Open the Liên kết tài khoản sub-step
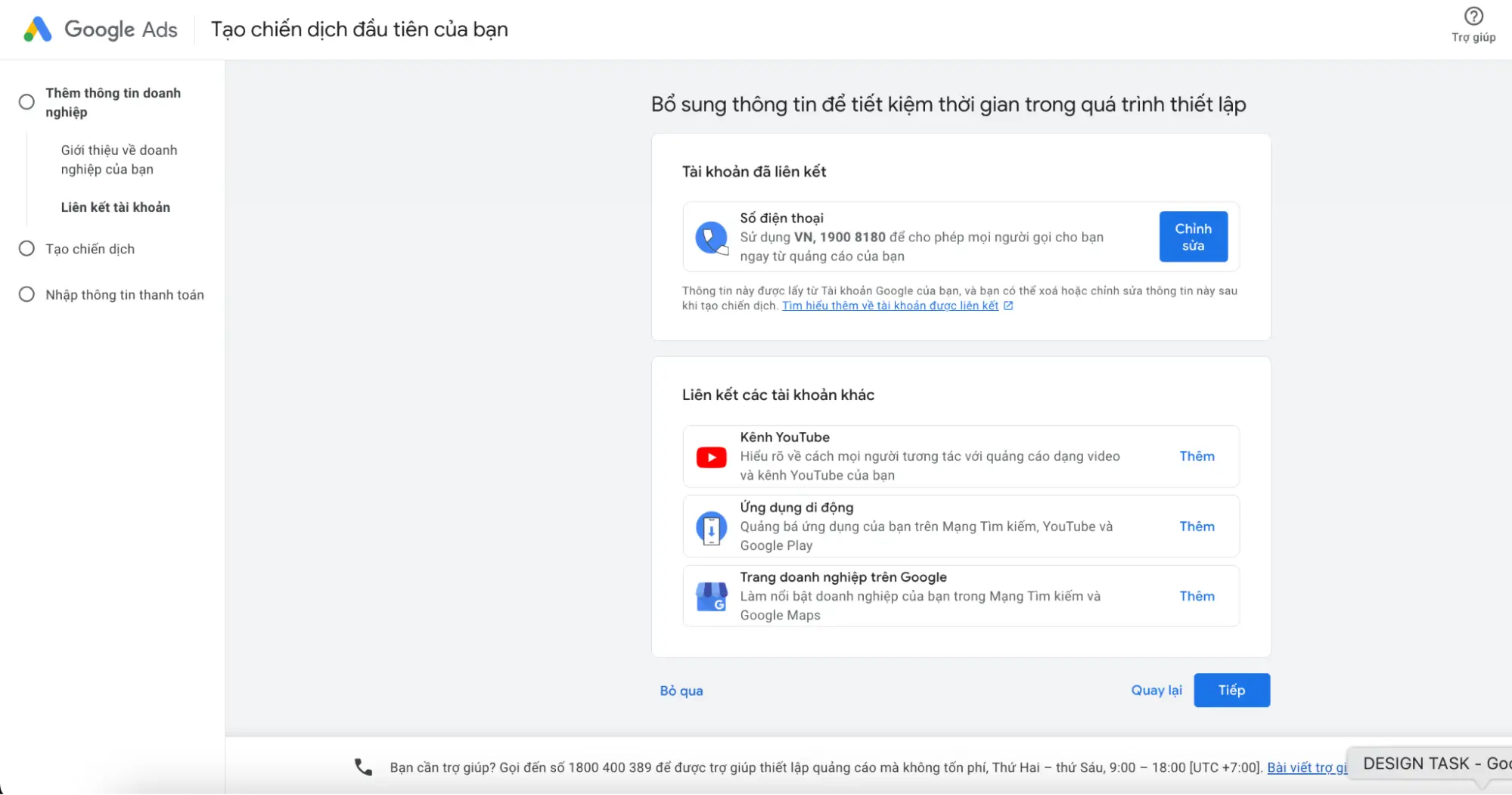The width and height of the screenshot is (1512, 795). point(116,207)
